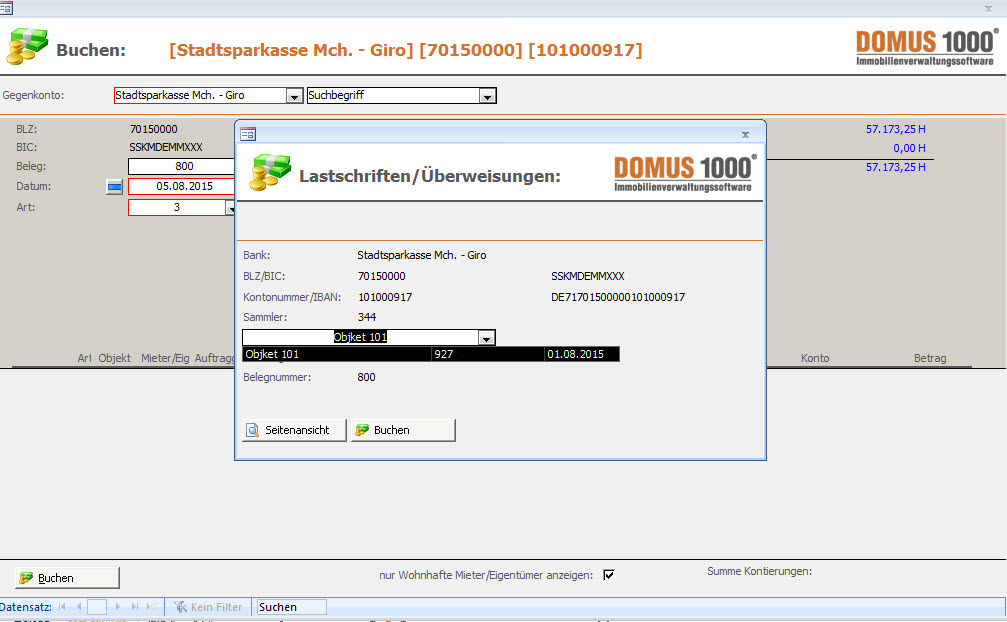Click the 927 value in dropdown row
This screenshot has width=1007, height=622.
point(444,354)
